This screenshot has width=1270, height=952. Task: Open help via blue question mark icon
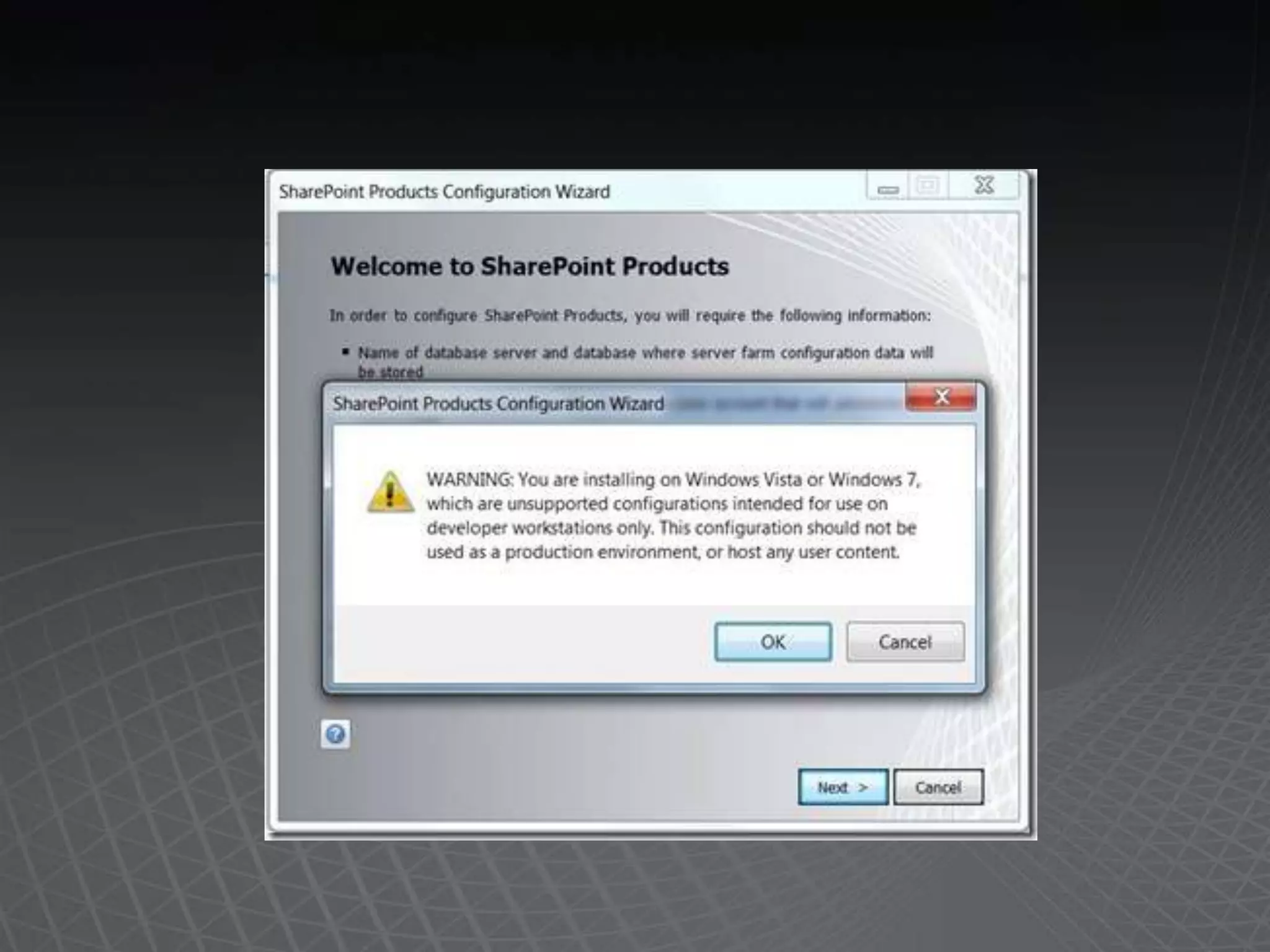pyautogui.click(x=335, y=734)
